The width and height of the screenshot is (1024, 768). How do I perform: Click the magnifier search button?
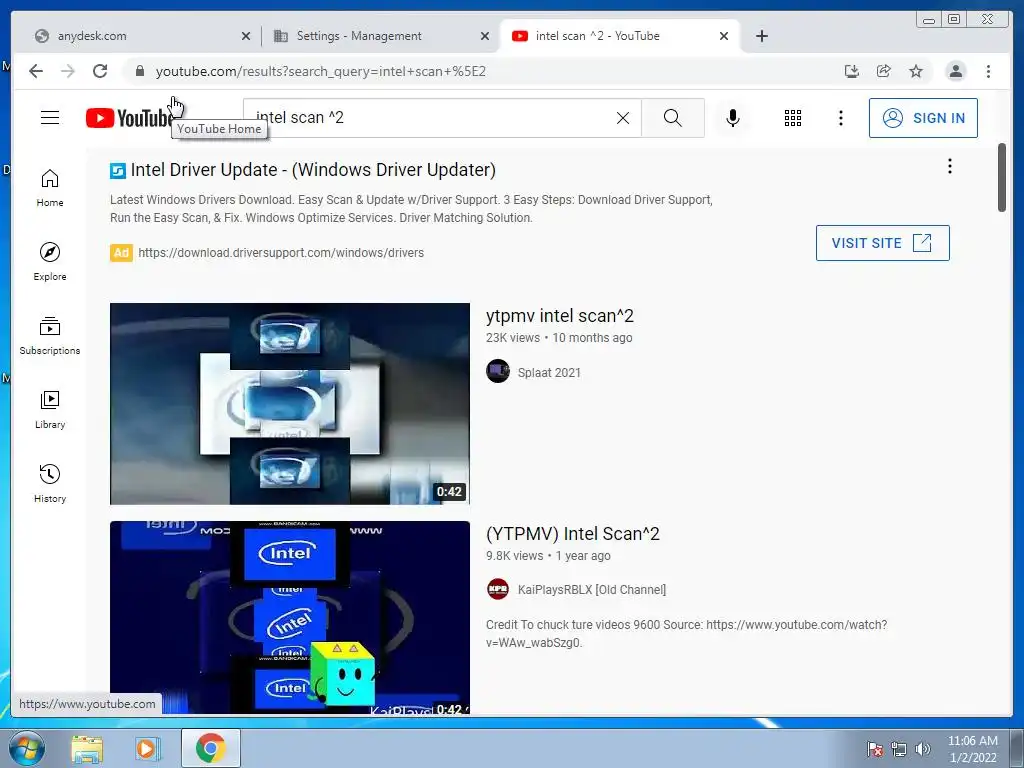coord(673,118)
